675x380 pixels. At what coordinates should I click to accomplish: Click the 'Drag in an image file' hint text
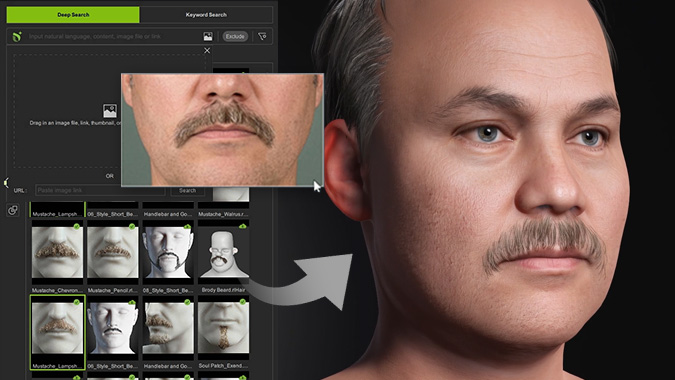(75, 123)
